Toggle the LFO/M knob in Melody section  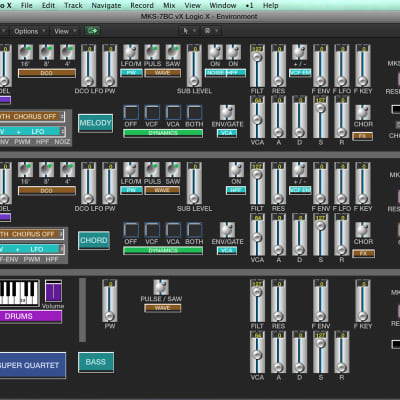(x=131, y=52)
